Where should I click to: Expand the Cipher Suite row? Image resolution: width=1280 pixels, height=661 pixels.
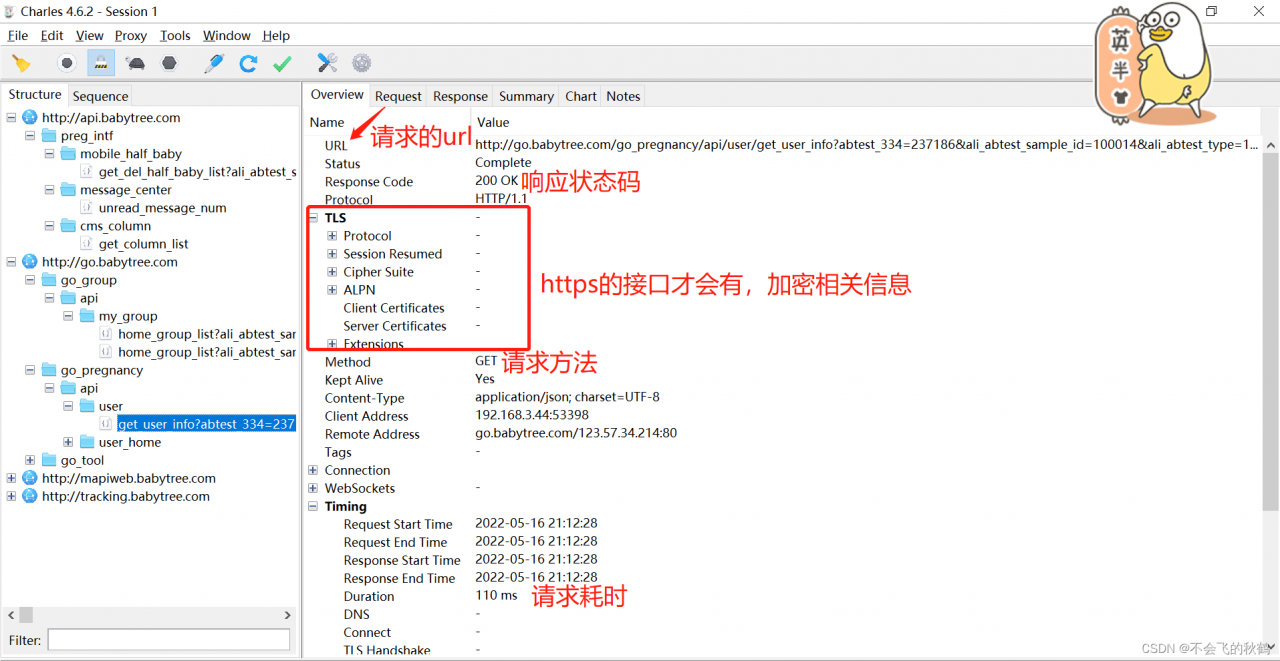[x=332, y=272]
